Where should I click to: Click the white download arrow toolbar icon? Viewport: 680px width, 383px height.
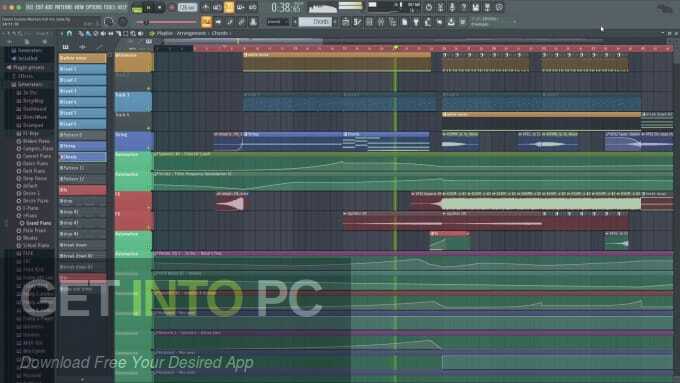(x=451, y=22)
